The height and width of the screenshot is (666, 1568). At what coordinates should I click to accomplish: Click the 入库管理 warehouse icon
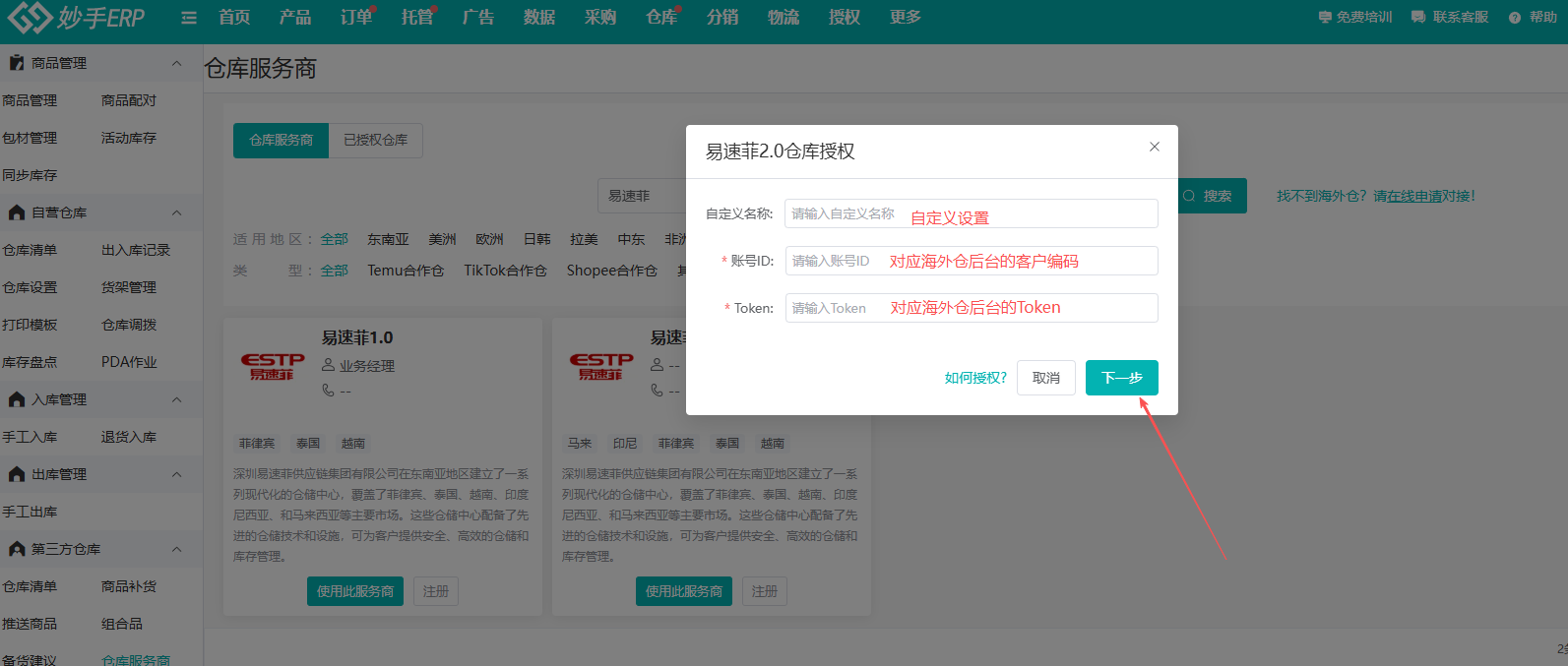[16, 399]
